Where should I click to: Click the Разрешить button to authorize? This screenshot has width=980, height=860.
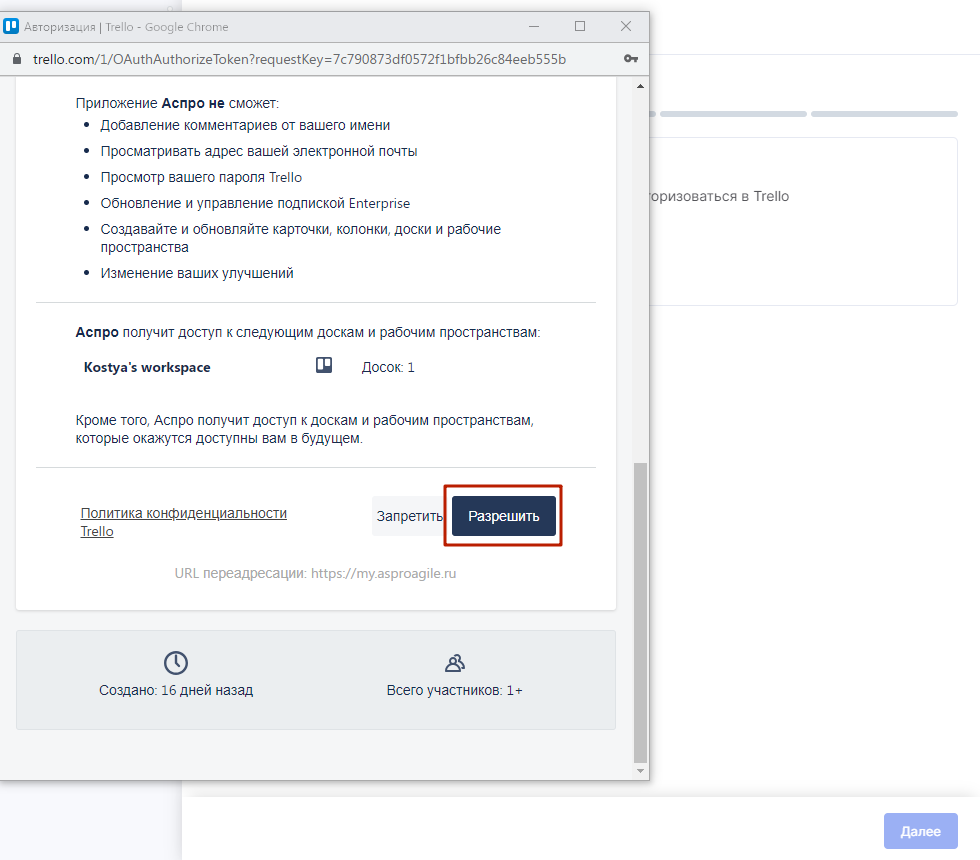click(504, 516)
